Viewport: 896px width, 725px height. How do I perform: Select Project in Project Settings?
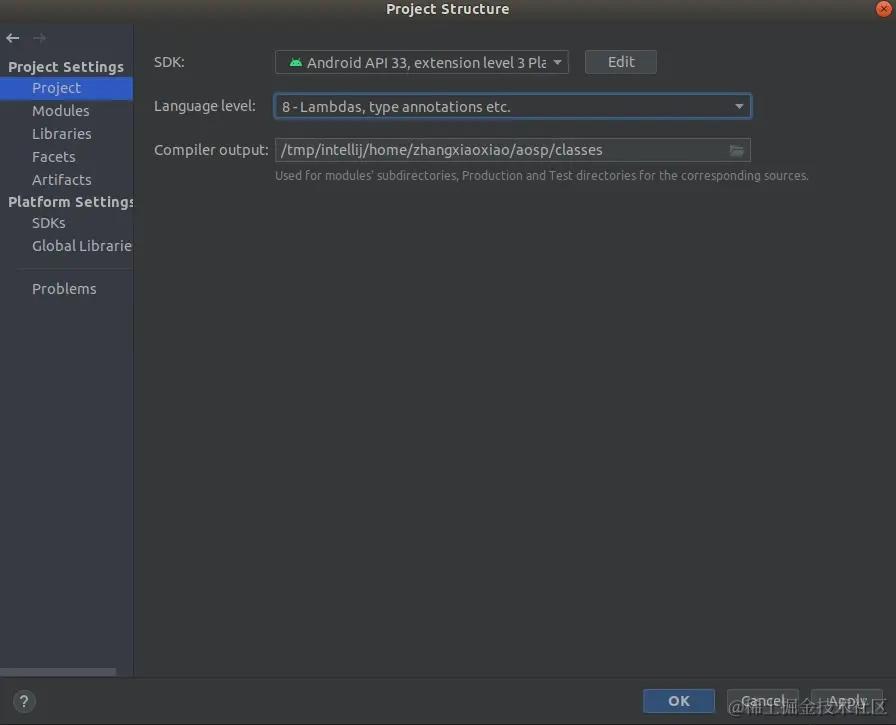click(66, 88)
